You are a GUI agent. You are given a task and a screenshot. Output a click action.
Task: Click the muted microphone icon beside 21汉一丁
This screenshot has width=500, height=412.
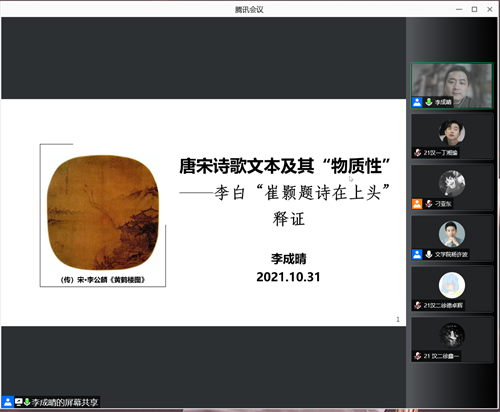coord(417,153)
